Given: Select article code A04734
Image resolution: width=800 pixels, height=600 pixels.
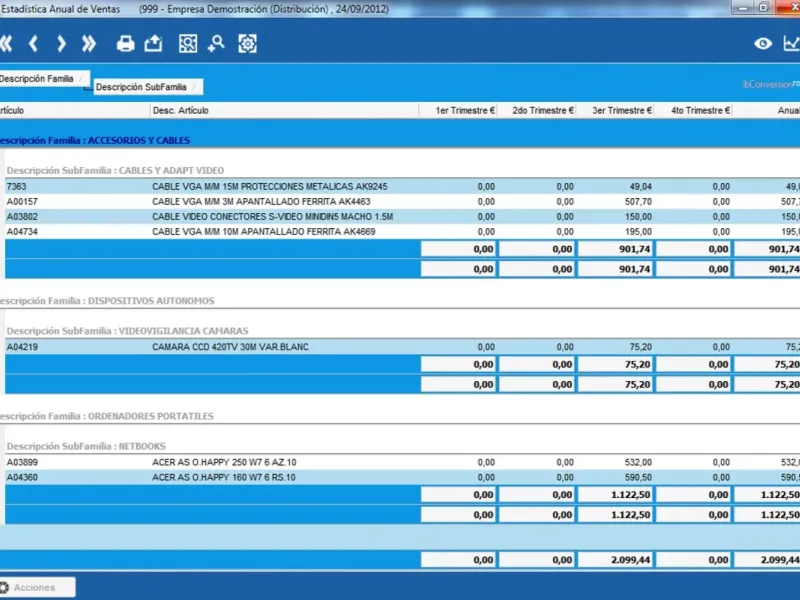Looking at the screenshot, I should [x=22, y=232].
